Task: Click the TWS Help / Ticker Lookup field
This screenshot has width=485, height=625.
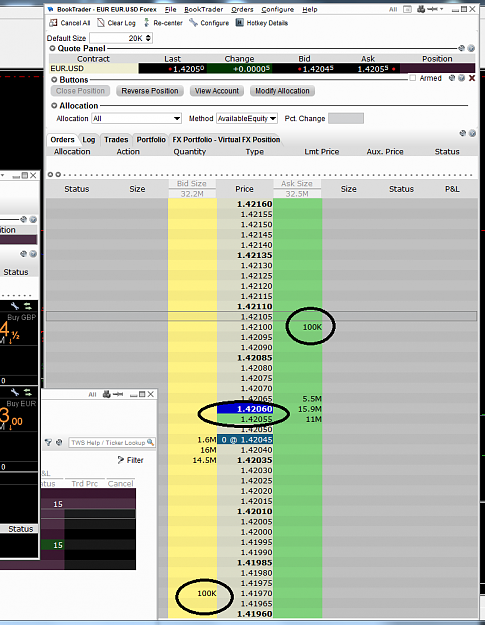Action: [112, 442]
